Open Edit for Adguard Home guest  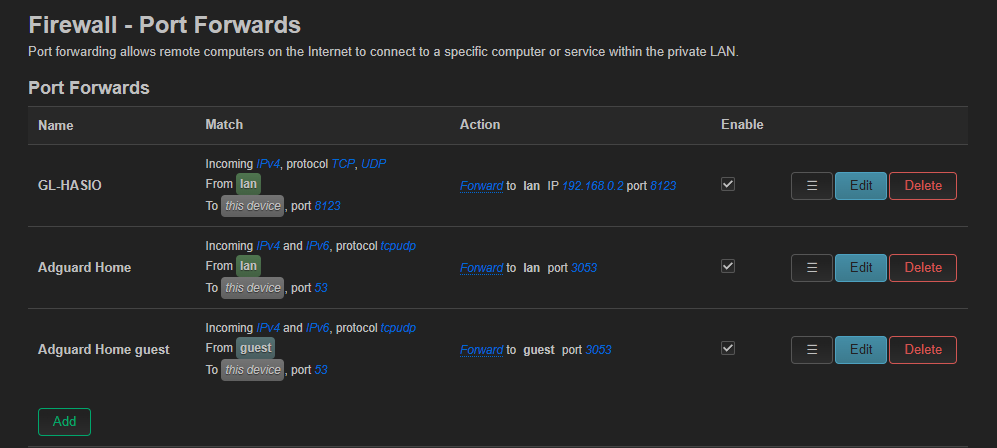point(860,350)
